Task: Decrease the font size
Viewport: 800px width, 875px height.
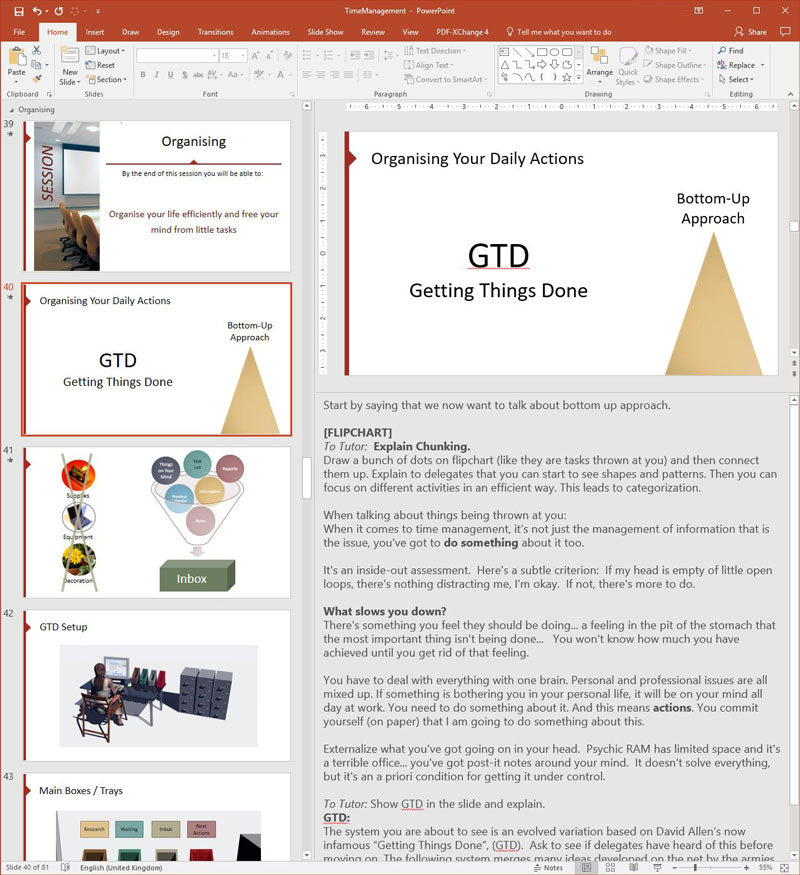Action: tap(269, 56)
